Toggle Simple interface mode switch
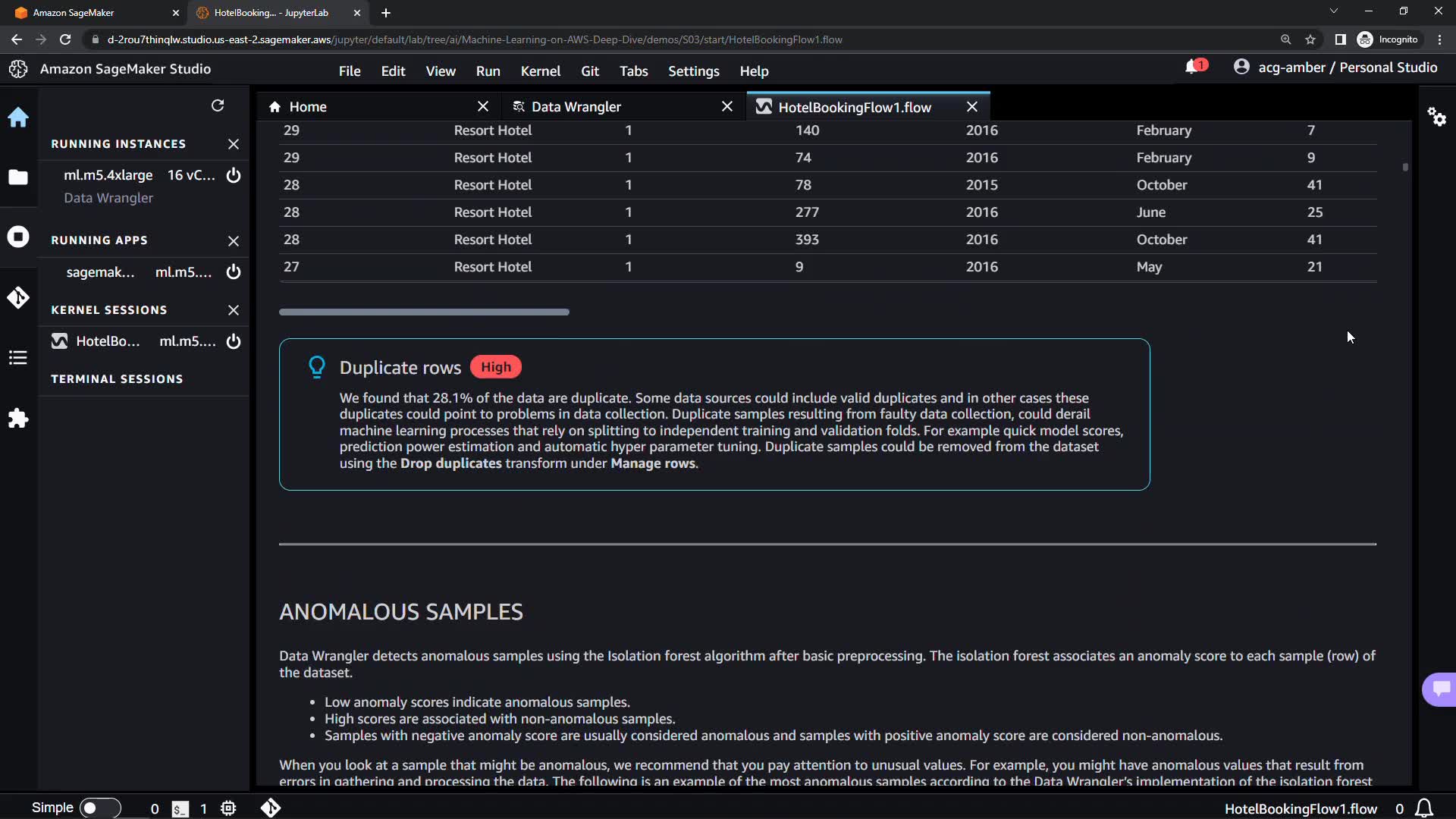 (99, 808)
